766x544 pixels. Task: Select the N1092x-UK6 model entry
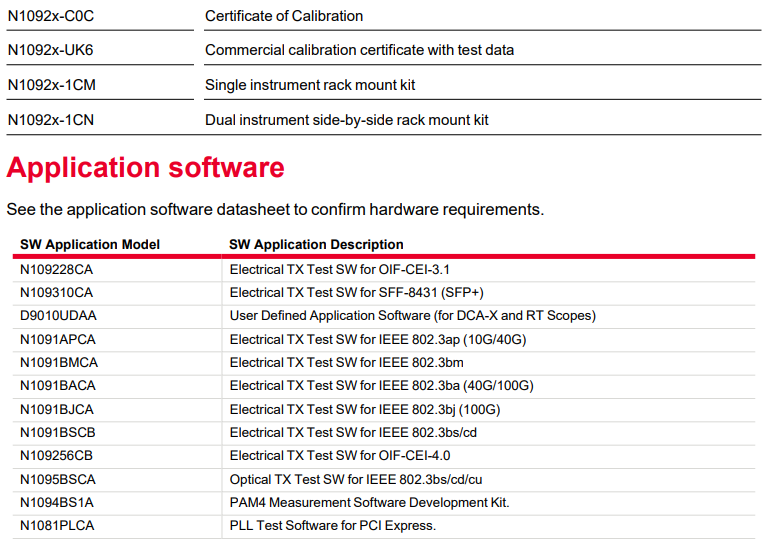(x=50, y=50)
